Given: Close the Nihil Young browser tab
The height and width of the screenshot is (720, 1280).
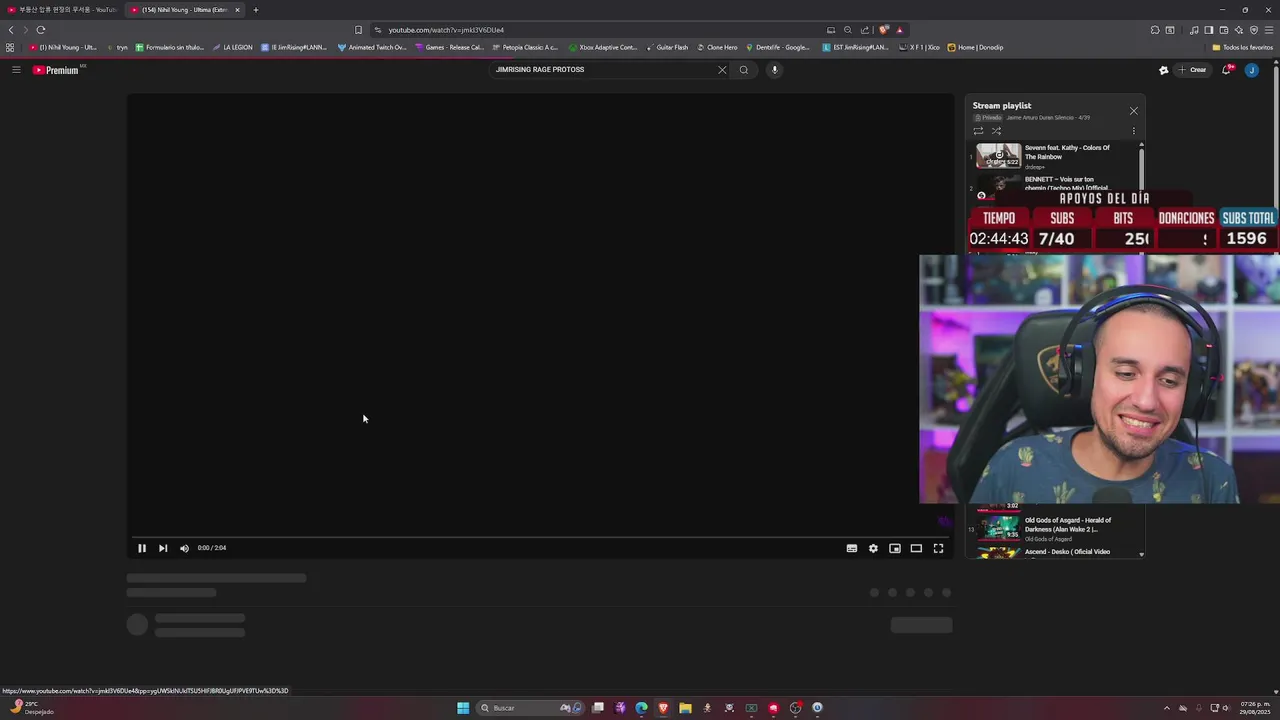Looking at the screenshot, I should tap(237, 10).
